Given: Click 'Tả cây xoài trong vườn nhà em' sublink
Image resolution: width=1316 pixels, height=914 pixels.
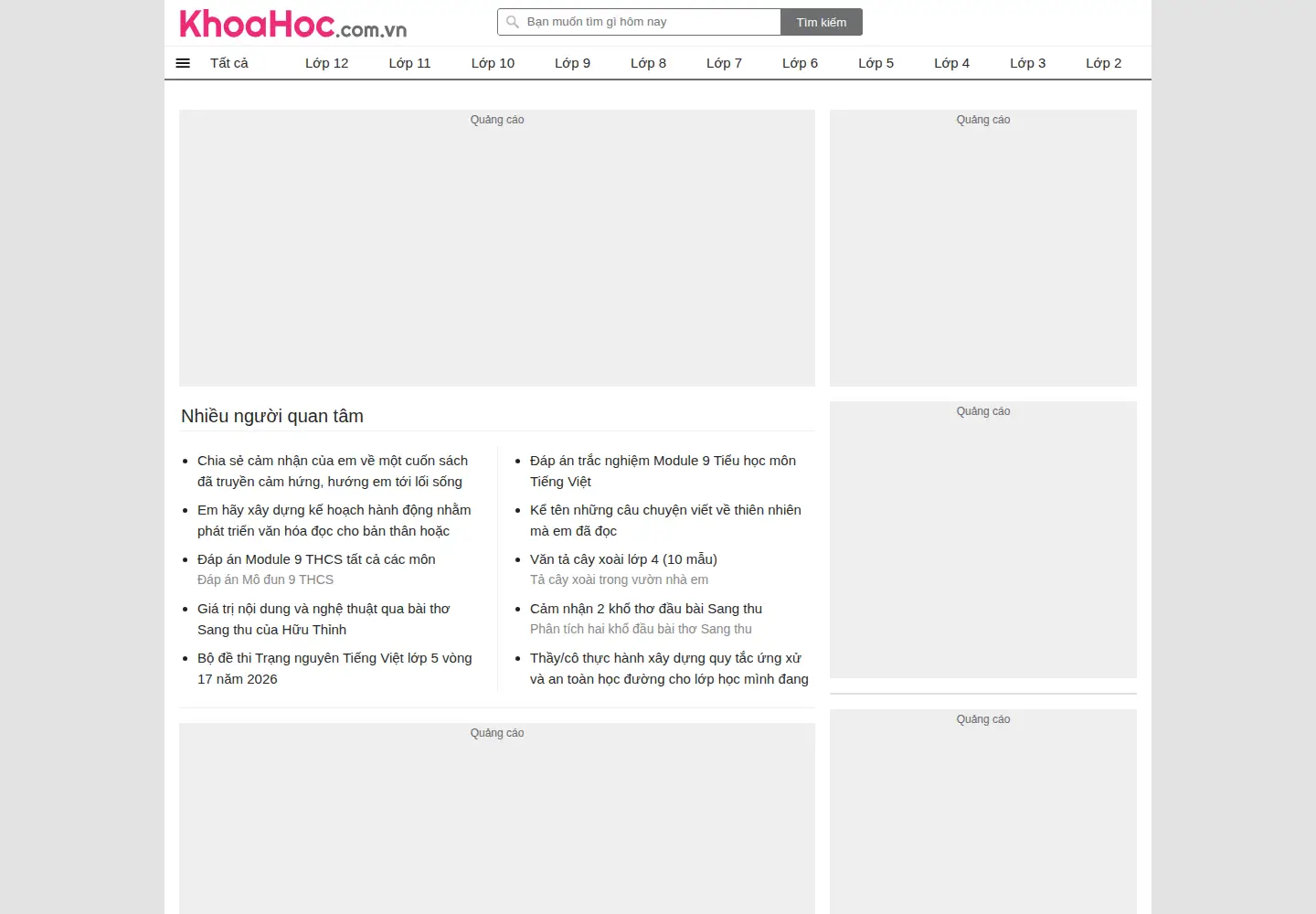Looking at the screenshot, I should pyautogui.click(x=619, y=579).
